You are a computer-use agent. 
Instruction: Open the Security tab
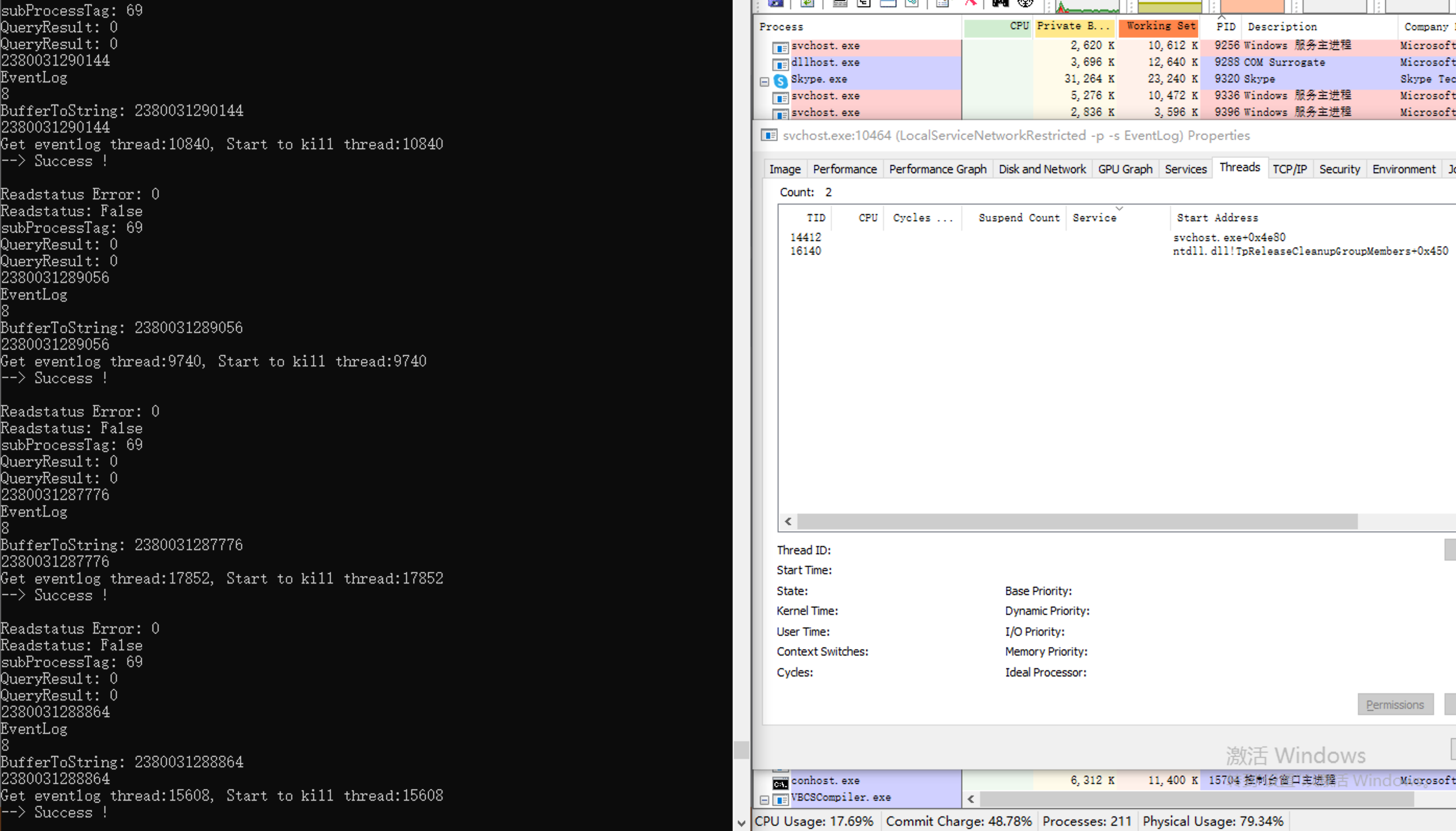pyautogui.click(x=1339, y=170)
